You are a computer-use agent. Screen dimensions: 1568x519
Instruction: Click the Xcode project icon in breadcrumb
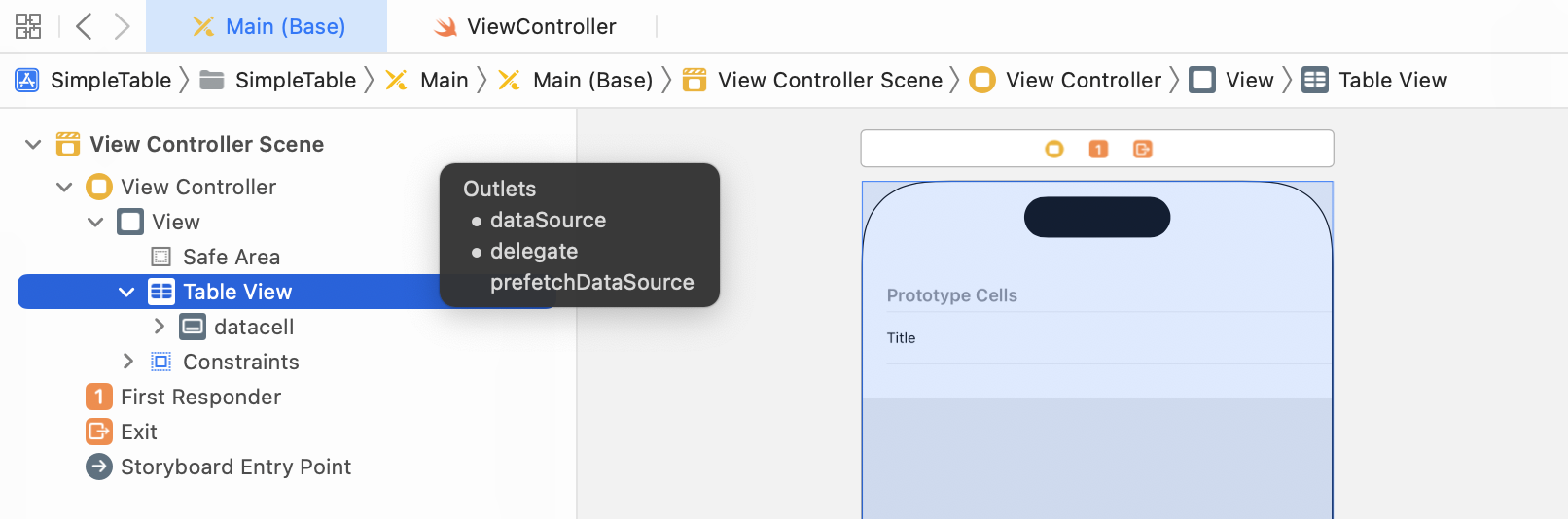click(x=27, y=80)
